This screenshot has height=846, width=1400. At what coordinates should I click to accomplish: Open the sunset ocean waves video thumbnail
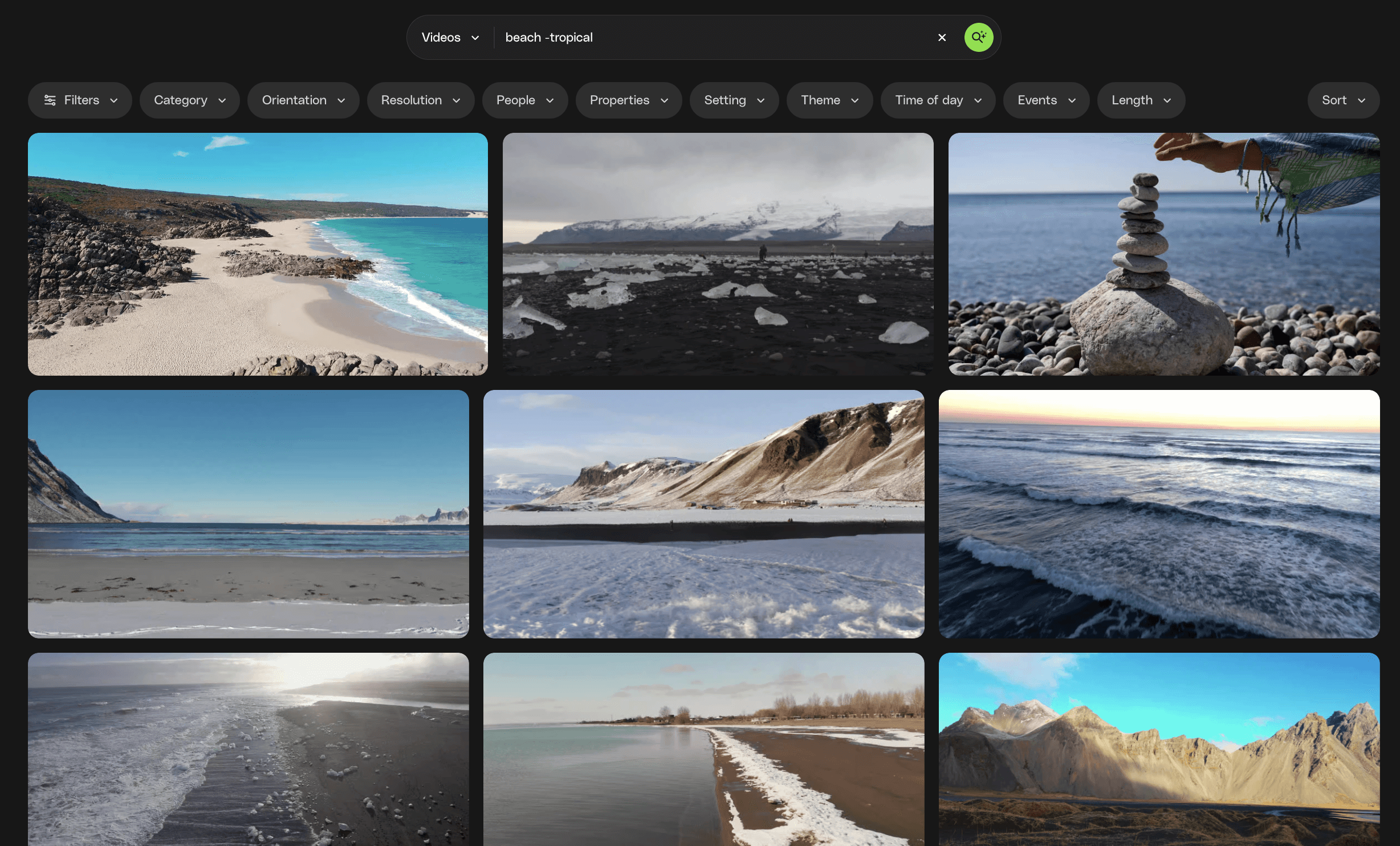1159,514
